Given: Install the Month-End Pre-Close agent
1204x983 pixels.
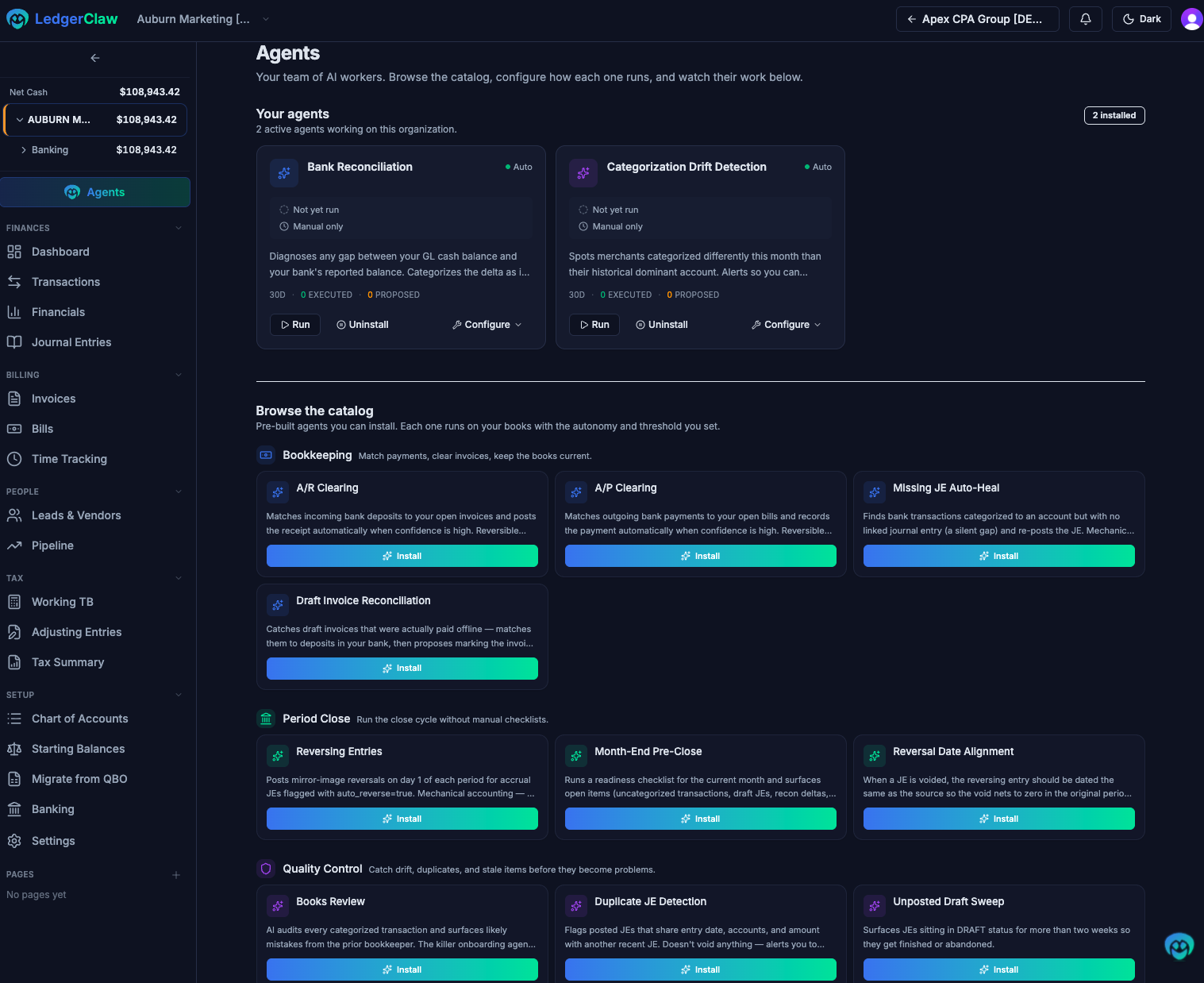Looking at the screenshot, I should click(x=701, y=819).
